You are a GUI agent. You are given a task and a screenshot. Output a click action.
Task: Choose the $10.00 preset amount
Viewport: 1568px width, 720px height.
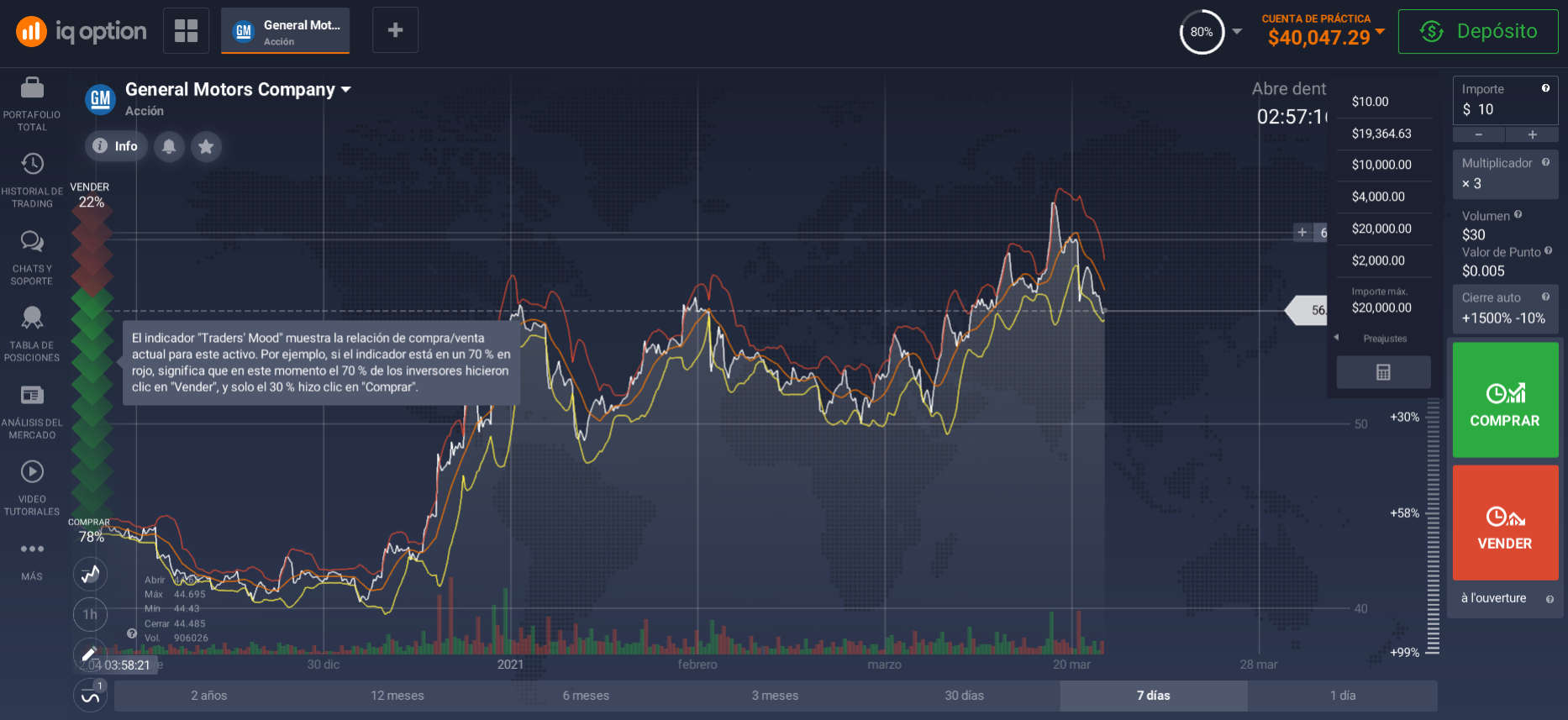click(1384, 102)
